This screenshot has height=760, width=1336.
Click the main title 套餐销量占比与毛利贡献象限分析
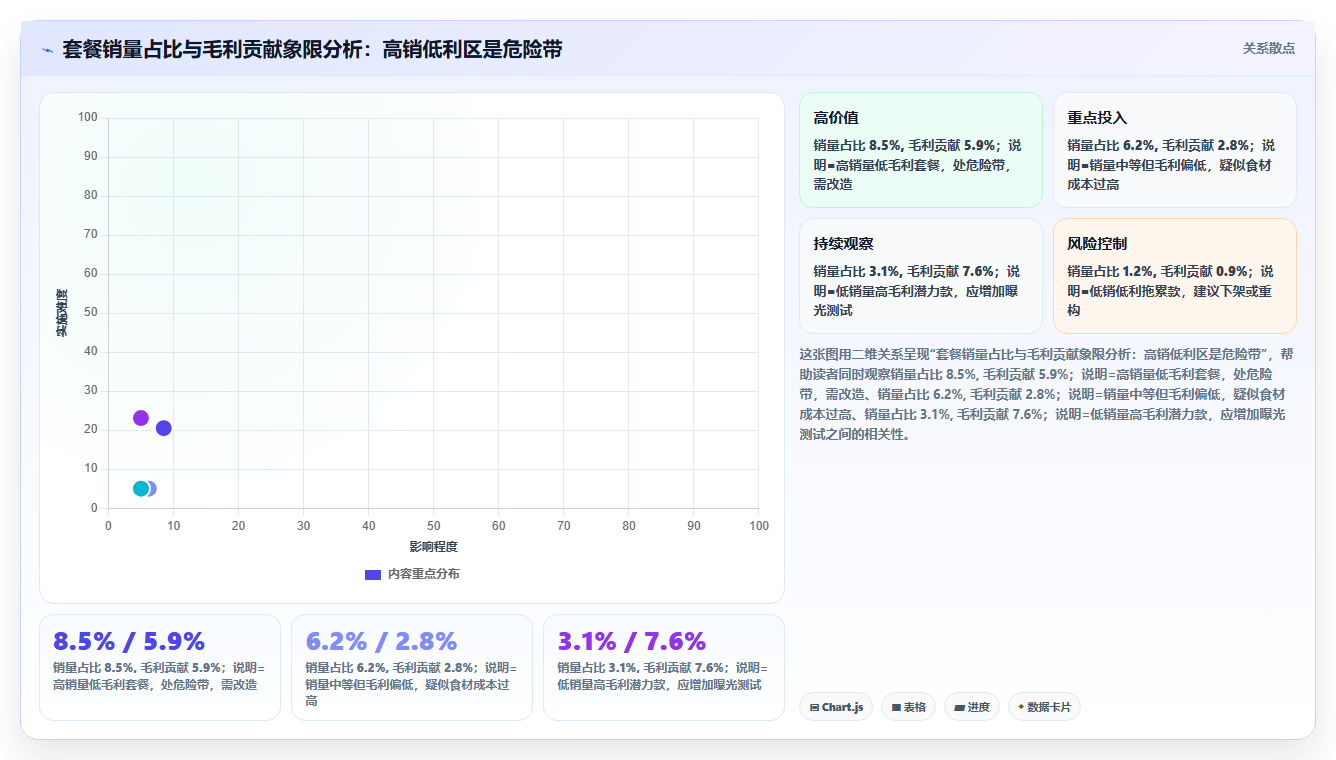click(x=312, y=49)
